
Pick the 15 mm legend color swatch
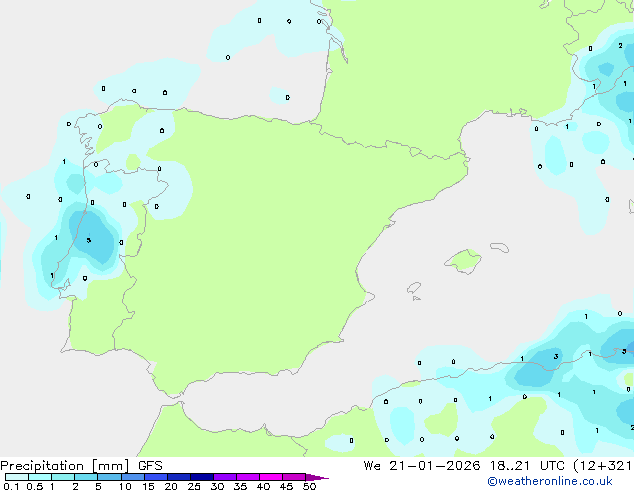coord(155,477)
